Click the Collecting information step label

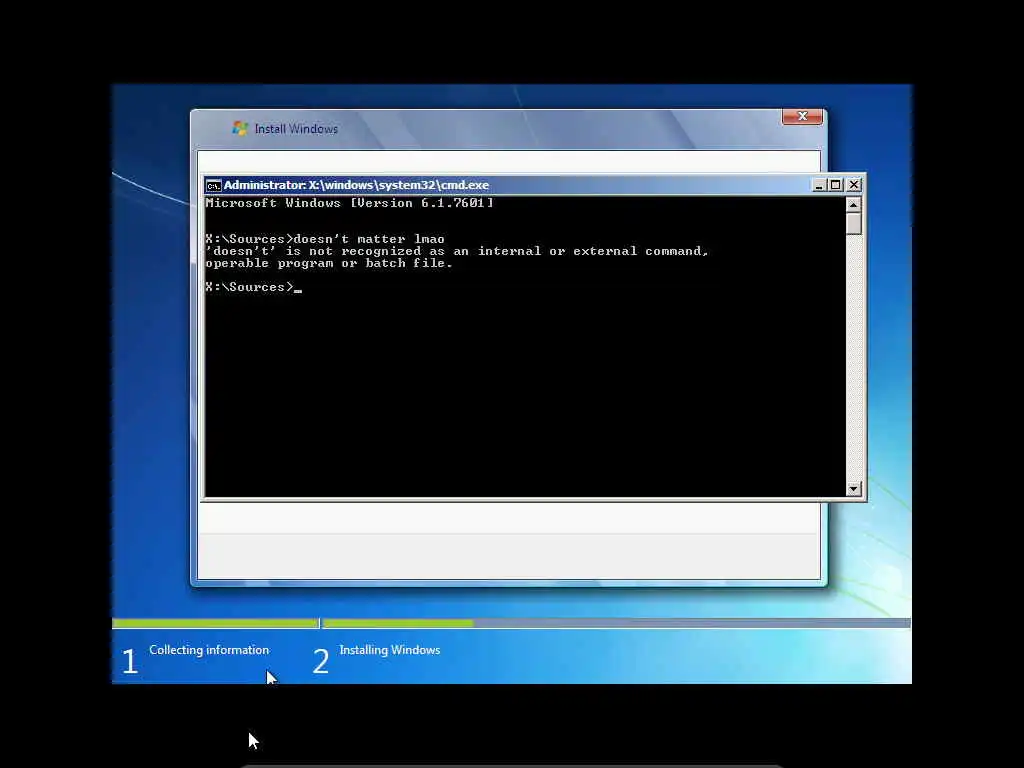[x=209, y=650]
